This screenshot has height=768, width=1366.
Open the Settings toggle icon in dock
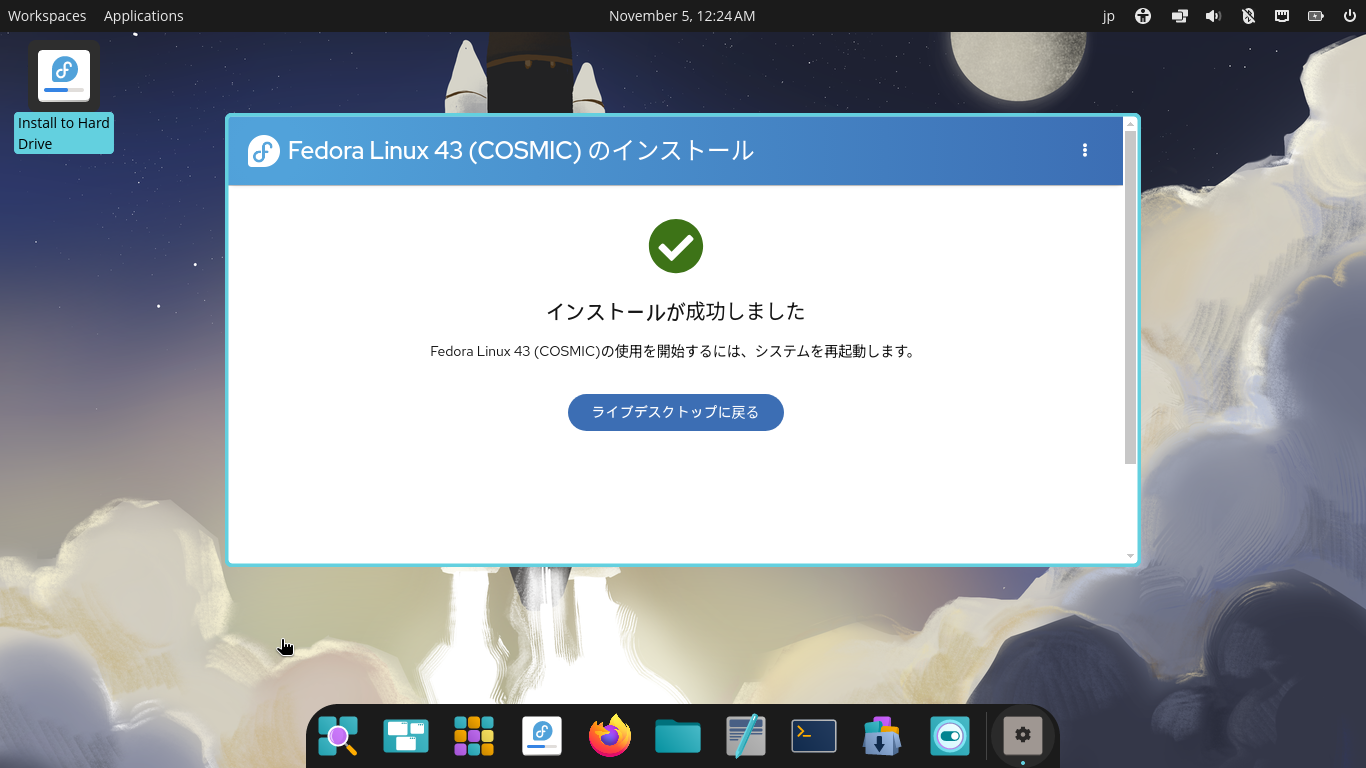coord(950,736)
